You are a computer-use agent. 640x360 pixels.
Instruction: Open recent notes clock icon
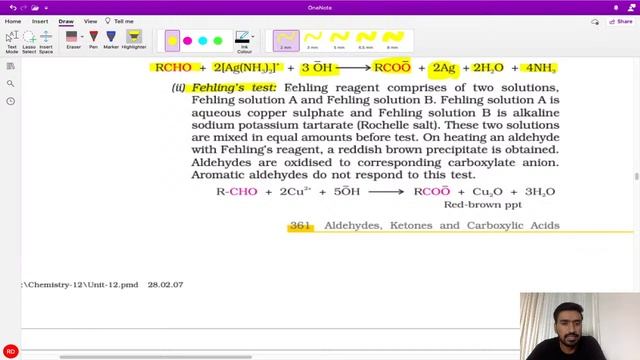(x=11, y=101)
